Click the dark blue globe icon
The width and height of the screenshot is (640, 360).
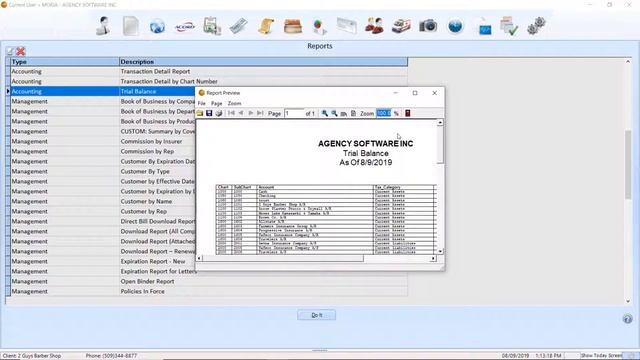(455, 26)
